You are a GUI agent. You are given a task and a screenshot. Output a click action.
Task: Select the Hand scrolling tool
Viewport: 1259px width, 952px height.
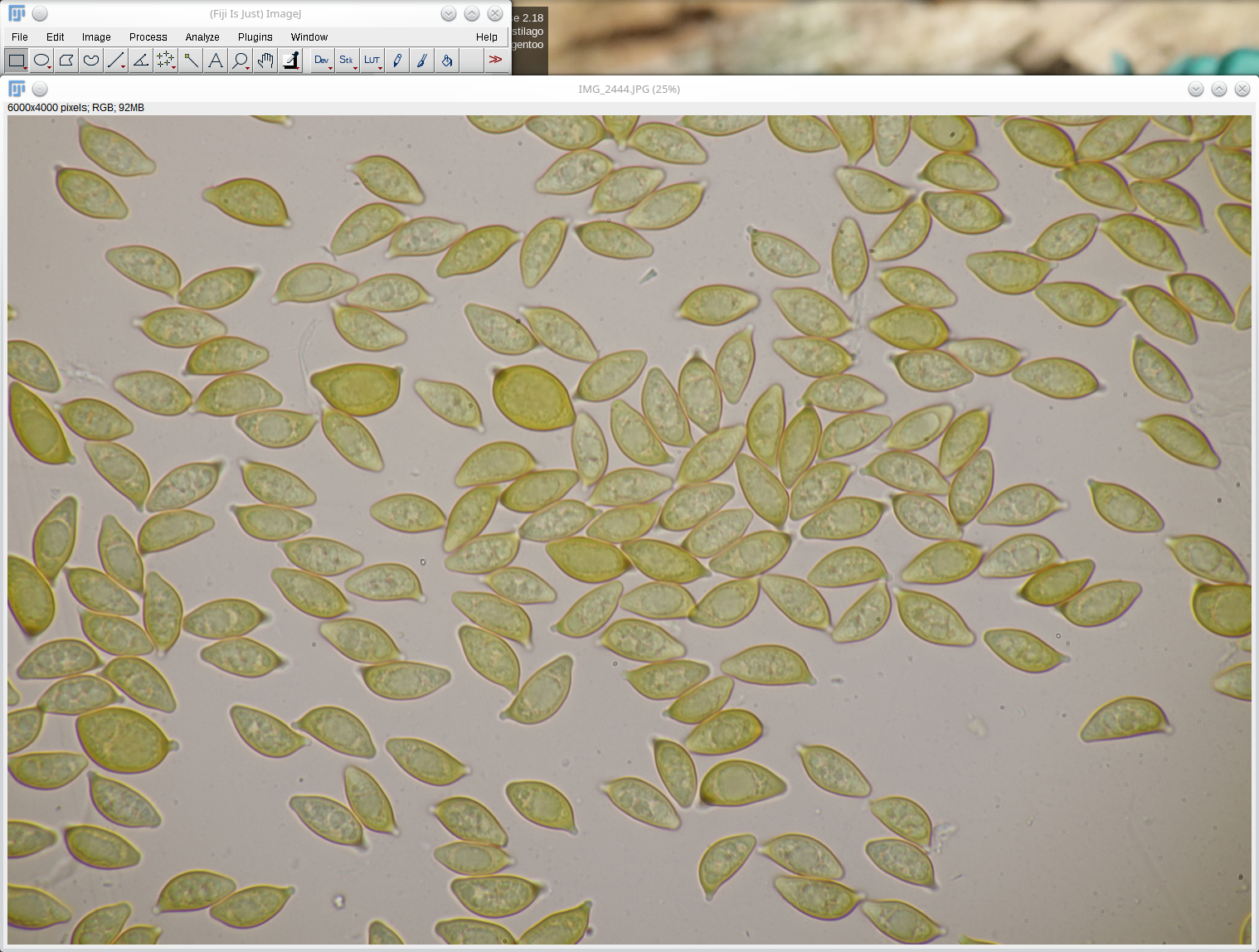click(x=265, y=60)
